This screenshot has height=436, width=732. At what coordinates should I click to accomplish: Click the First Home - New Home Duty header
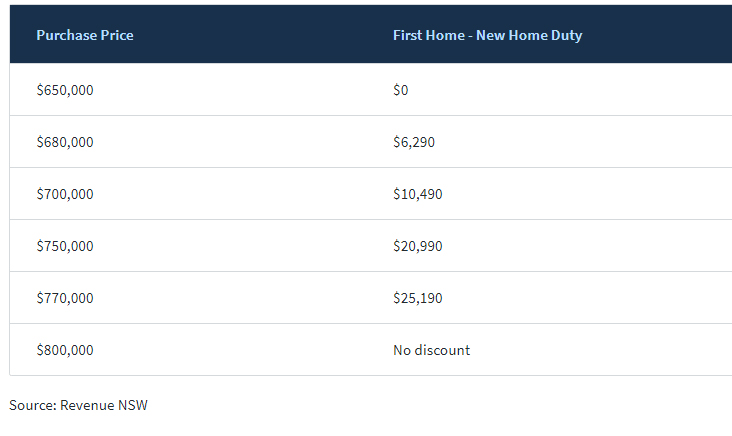pyautogui.click(x=487, y=36)
